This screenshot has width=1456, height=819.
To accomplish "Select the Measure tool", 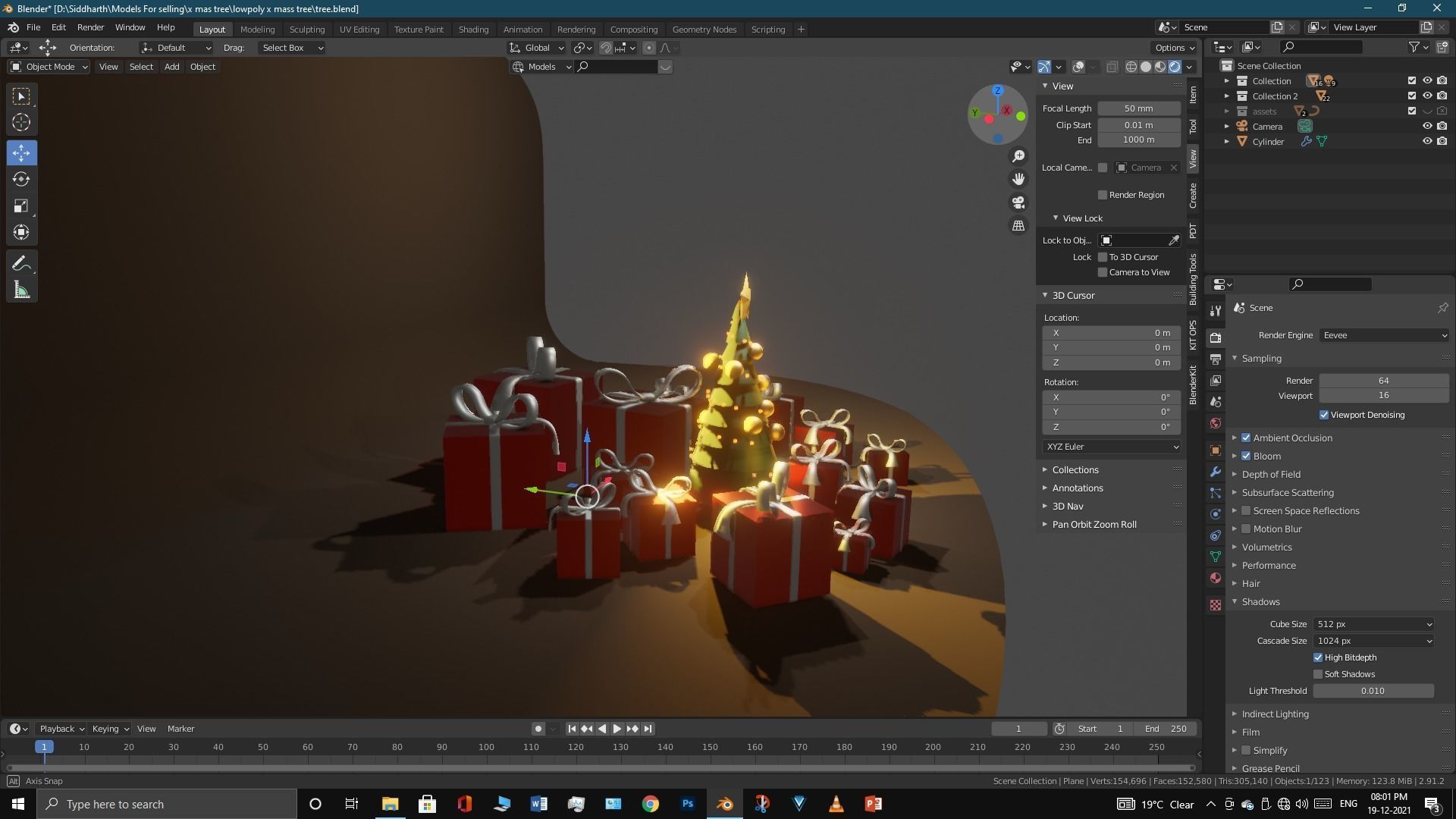I will [21, 290].
